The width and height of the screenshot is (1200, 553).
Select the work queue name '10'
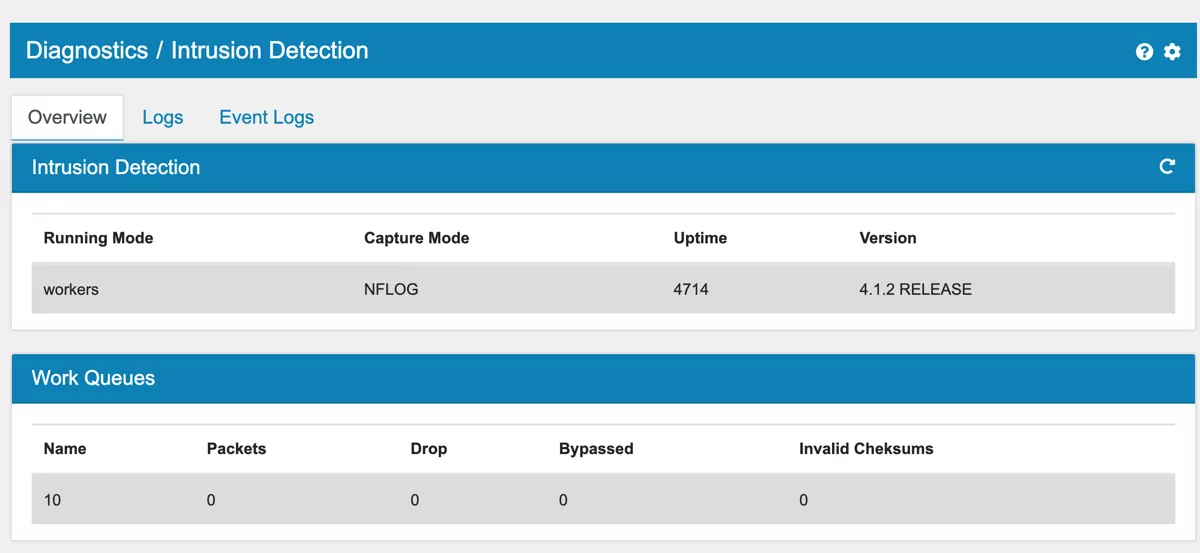pyautogui.click(x=52, y=500)
